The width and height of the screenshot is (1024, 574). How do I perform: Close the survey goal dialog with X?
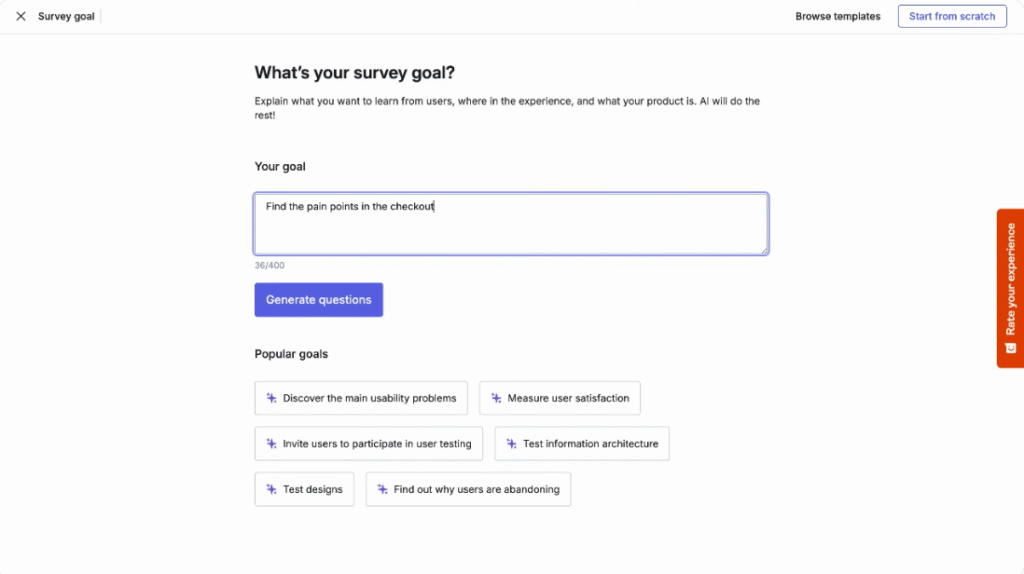[x=21, y=16]
